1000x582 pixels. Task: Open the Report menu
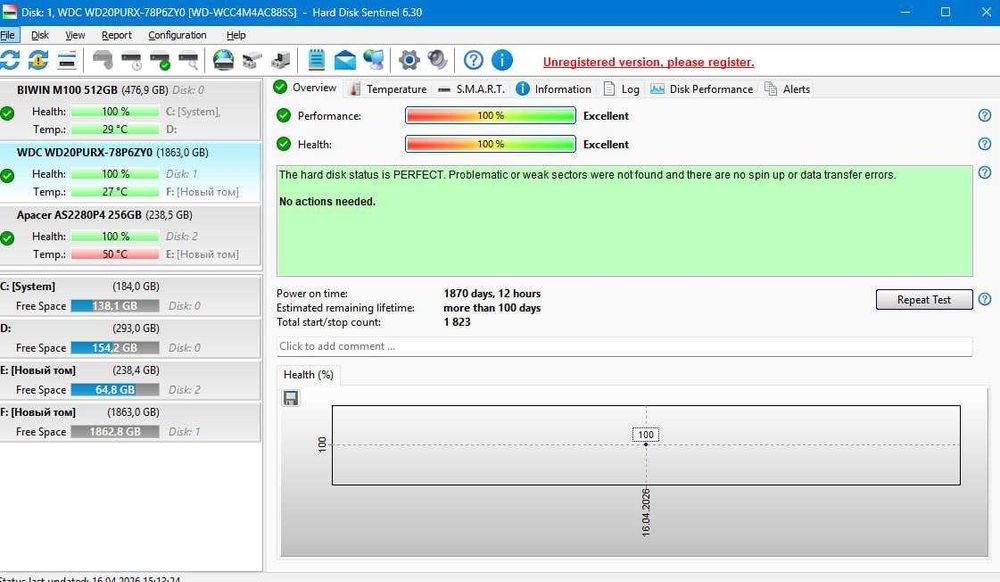(x=116, y=35)
